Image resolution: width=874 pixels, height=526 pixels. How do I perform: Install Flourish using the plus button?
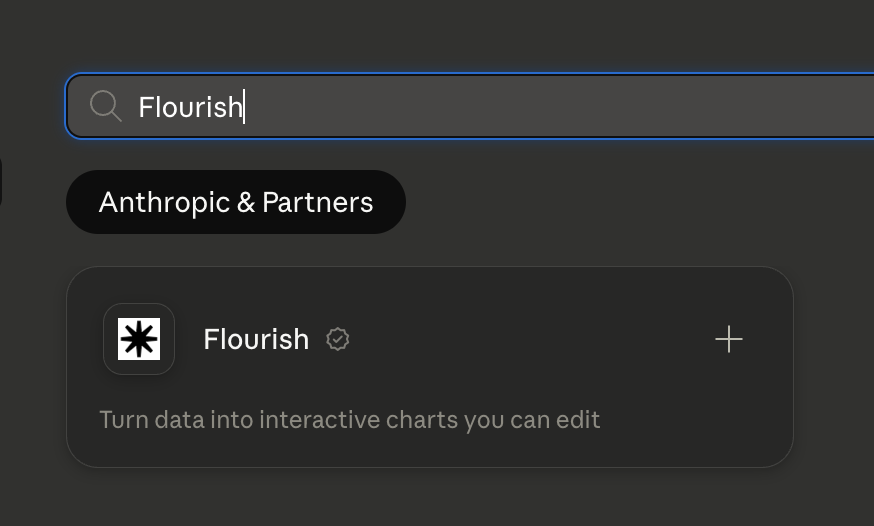729,339
